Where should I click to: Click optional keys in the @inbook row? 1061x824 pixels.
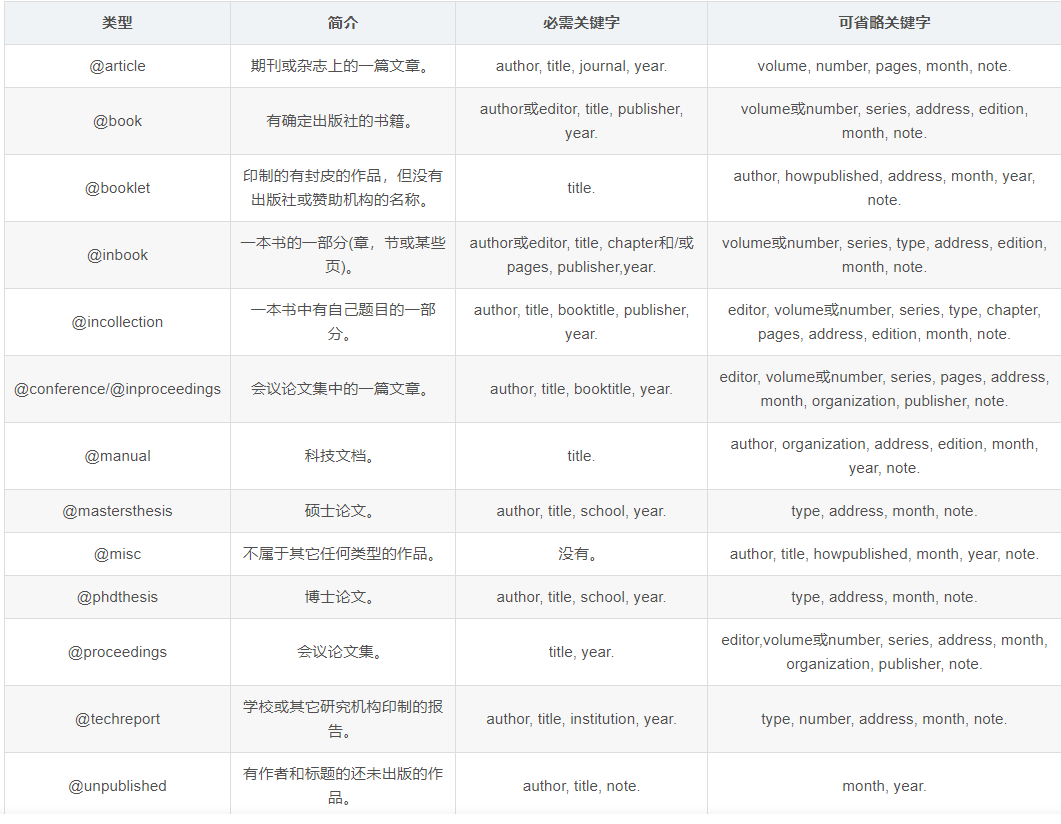click(884, 255)
